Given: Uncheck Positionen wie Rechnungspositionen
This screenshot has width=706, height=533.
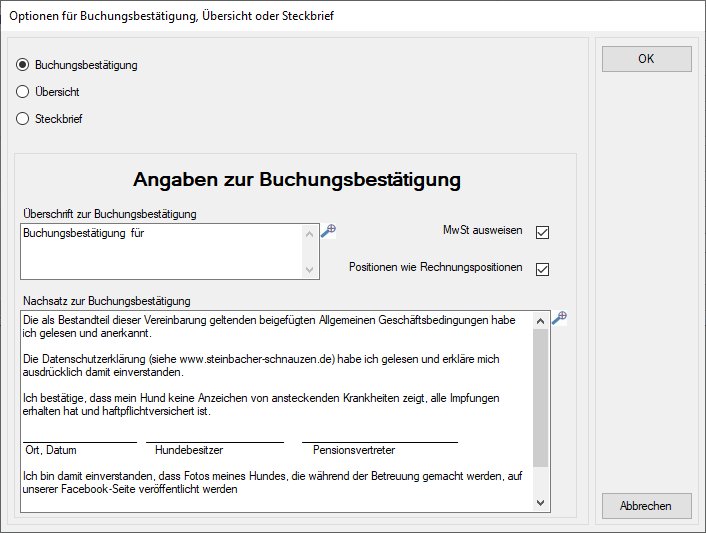Looking at the screenshot, I should 543,269.
